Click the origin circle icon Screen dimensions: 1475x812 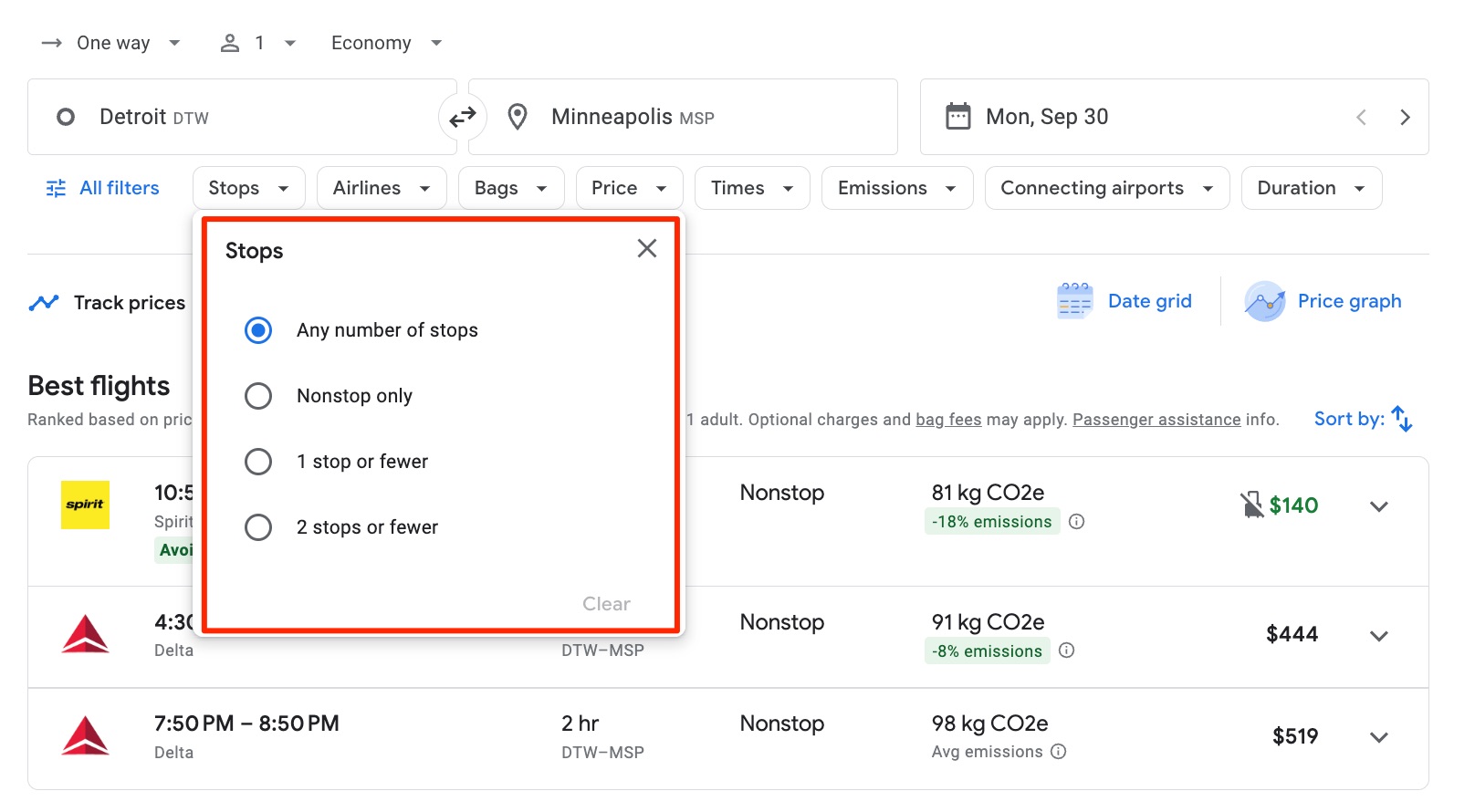coord(66,117)
